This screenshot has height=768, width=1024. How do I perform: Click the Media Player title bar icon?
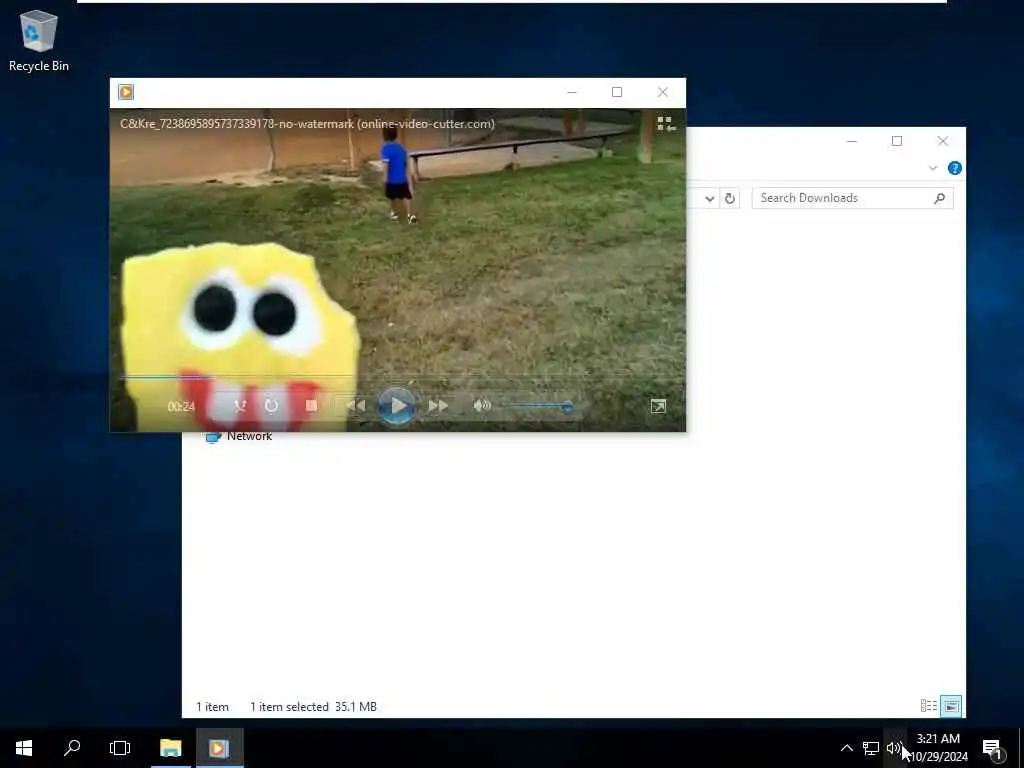click(126, 92)
